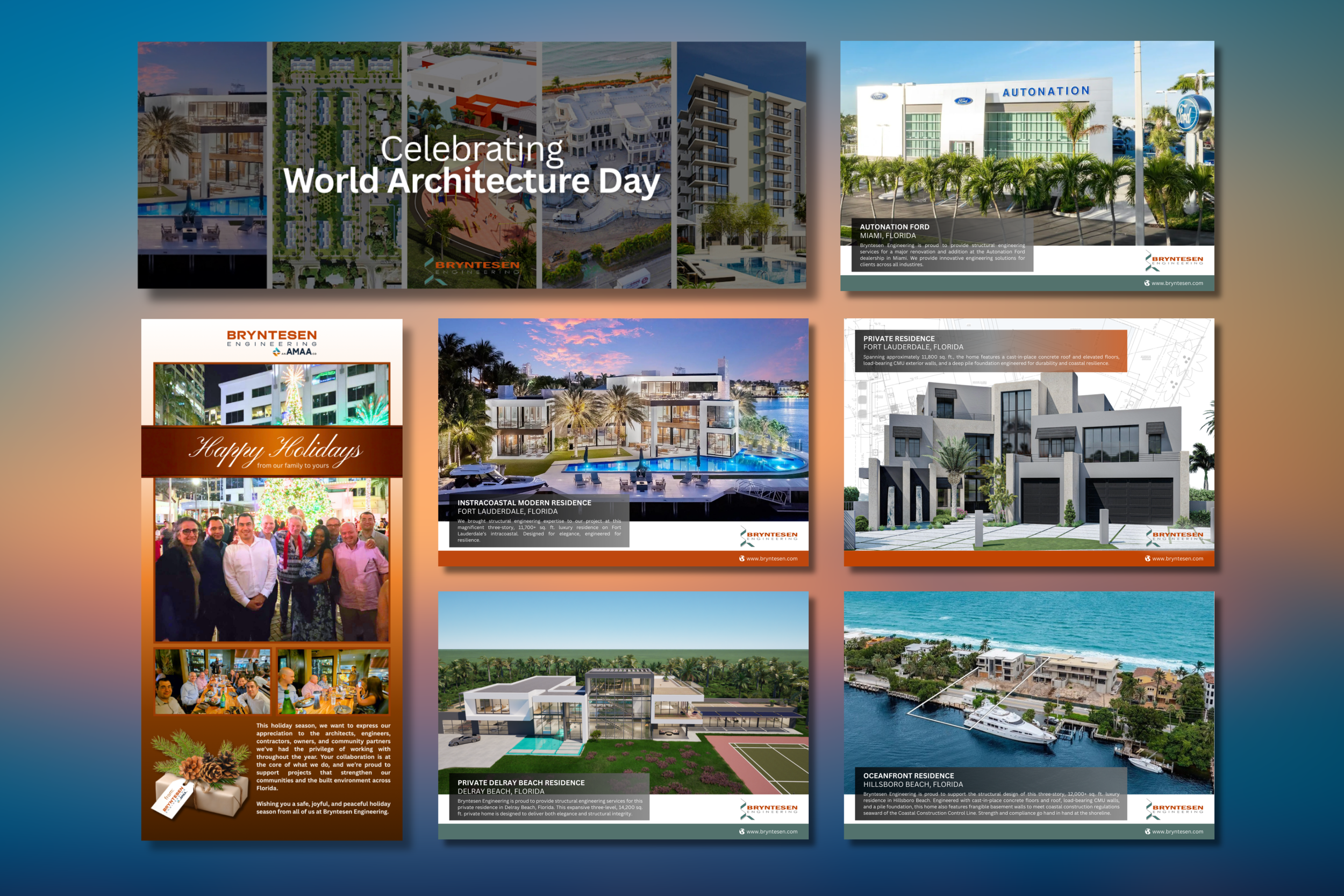Click the globe icon on AutoNation Ford card
Screen dimensions: 1344x896
click(x=1146, y=283)
